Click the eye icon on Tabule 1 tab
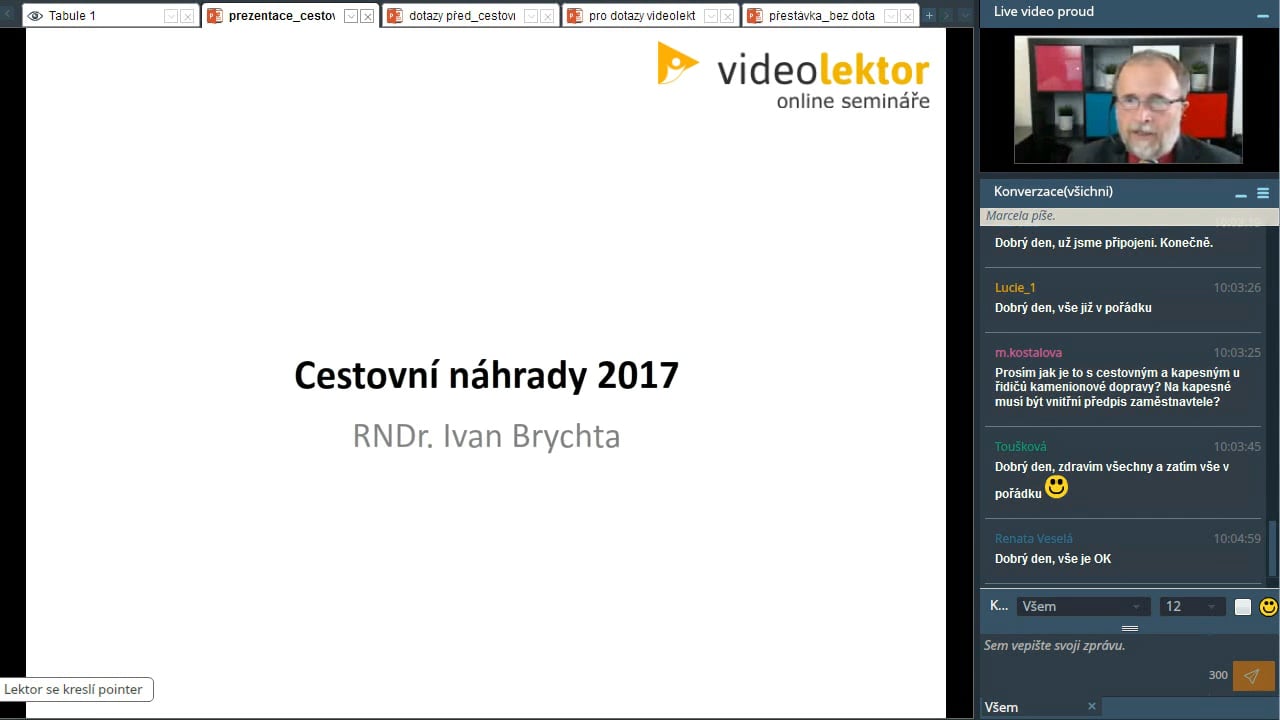The height and width of the screenshot is (720, 1280). coord(35,16)
